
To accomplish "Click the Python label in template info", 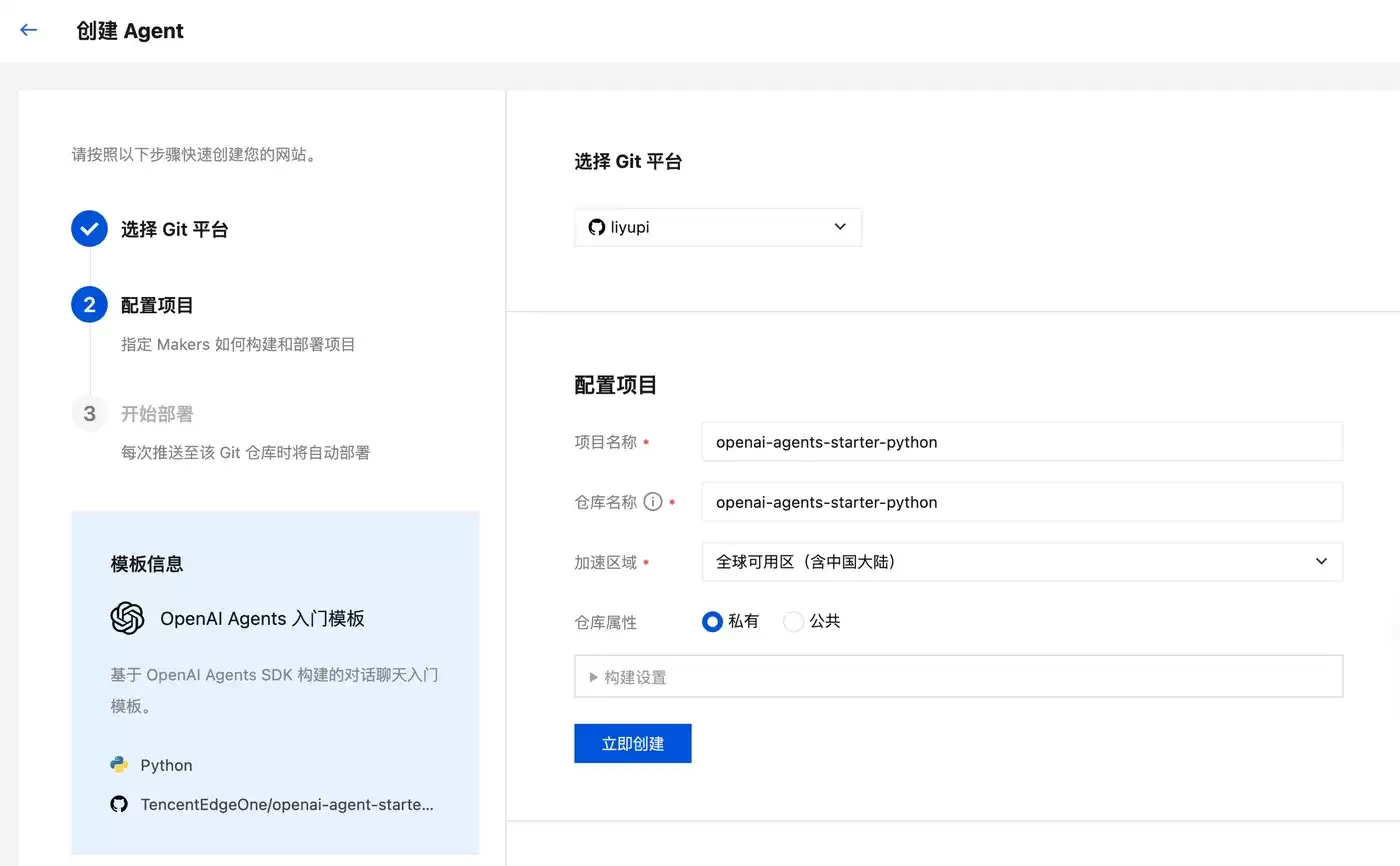I will click(166, 765).
